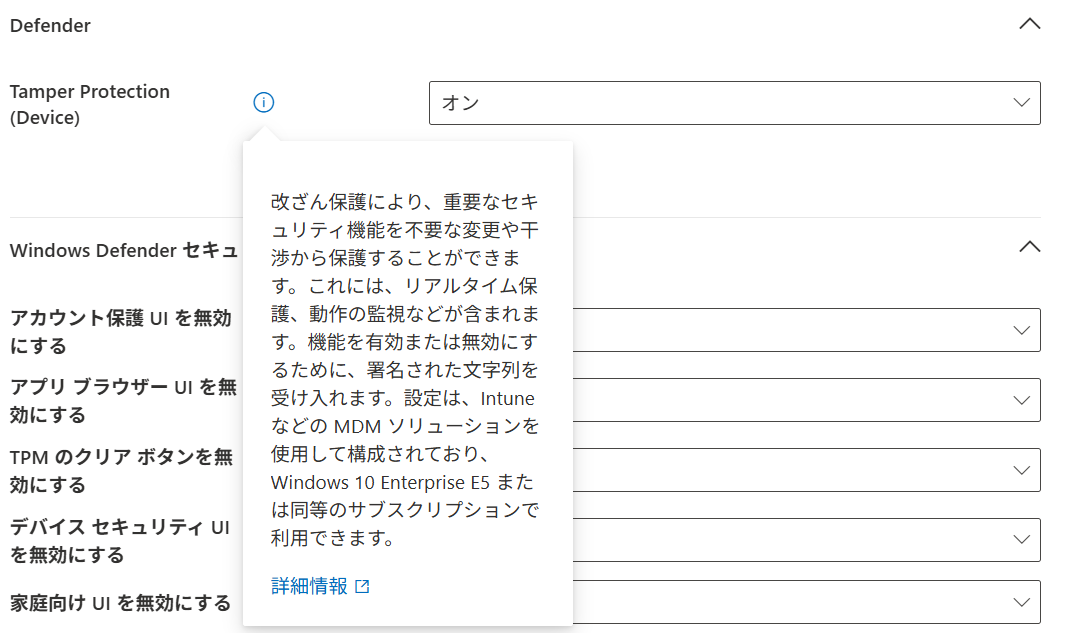
Task: Collapse the Defender section chevron
Action: pyautogui.click(x=1030, y=23)
